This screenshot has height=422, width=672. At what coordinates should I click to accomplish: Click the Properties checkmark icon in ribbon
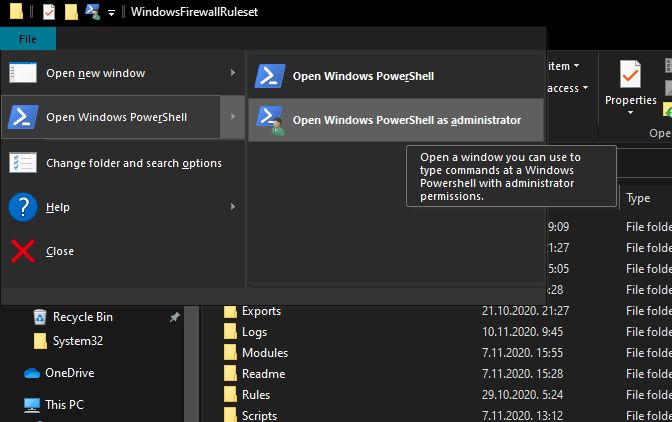point(630,75)
